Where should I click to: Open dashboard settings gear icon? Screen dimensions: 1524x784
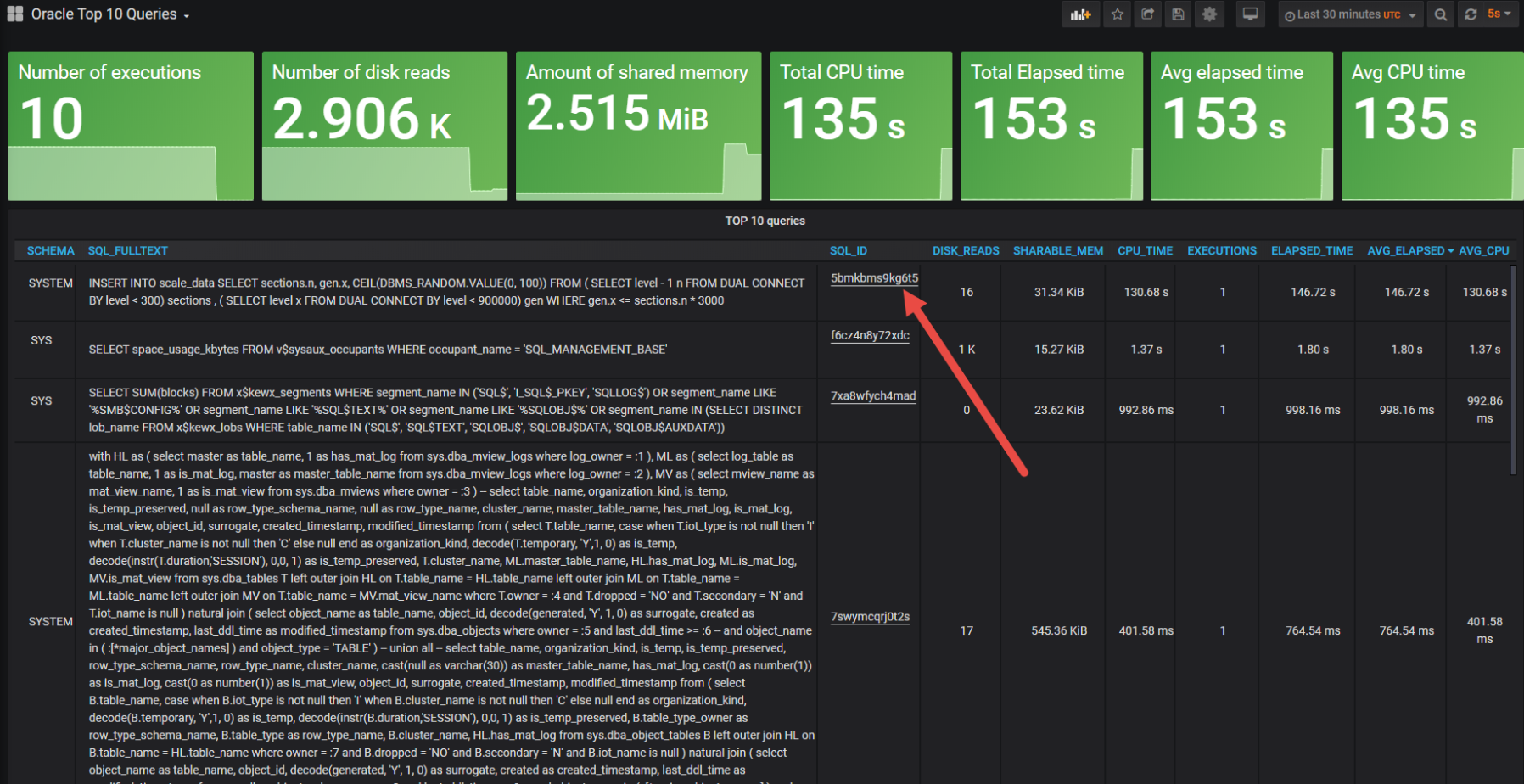click(x=1209, y=14)
